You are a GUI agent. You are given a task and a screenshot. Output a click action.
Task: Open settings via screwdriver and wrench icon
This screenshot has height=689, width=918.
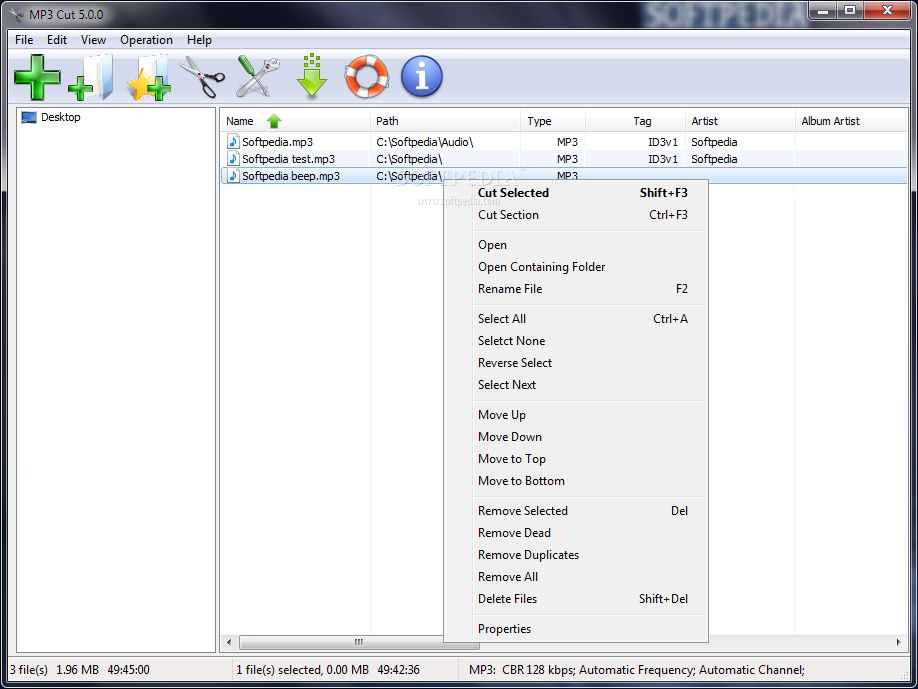(x=258, y=77)
